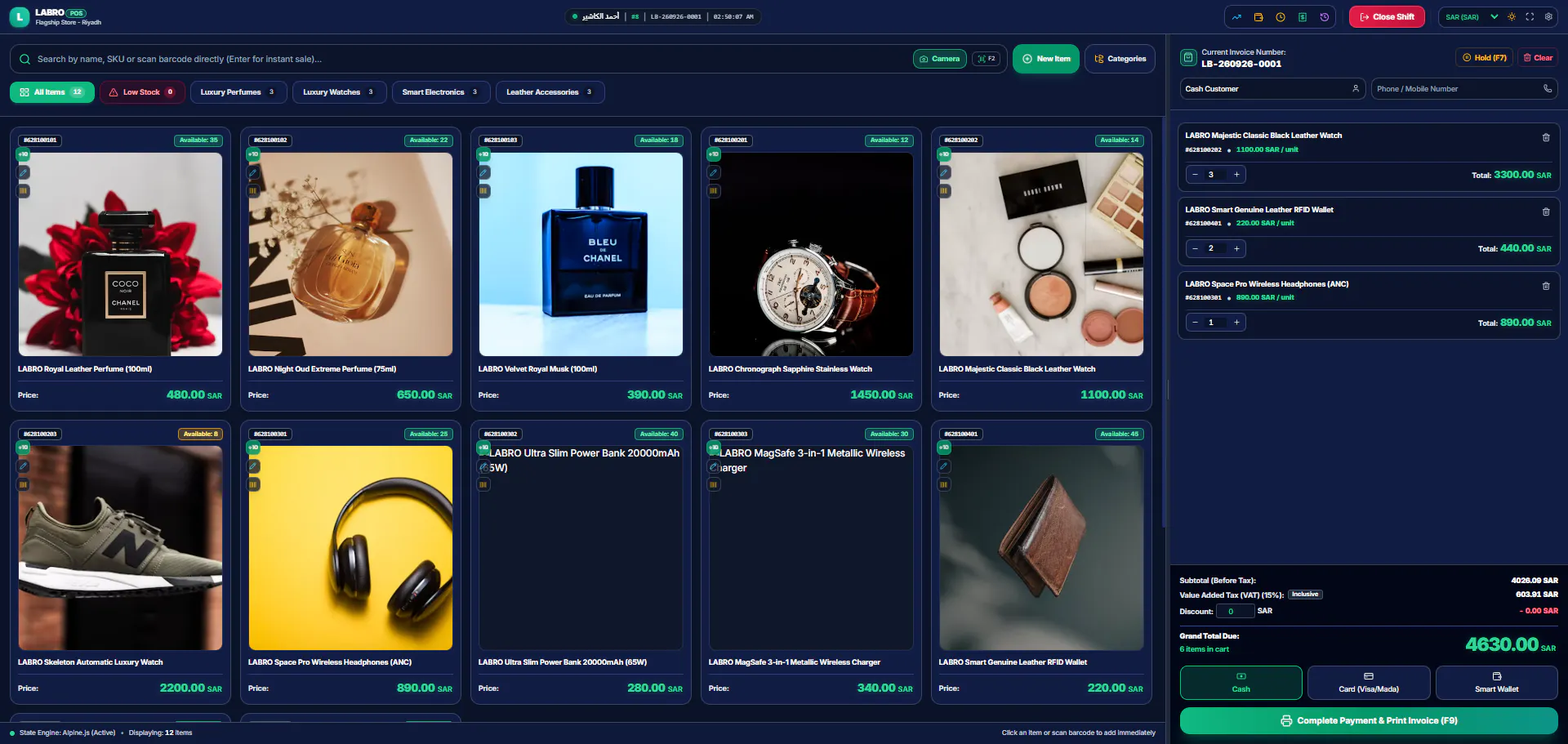
Task: Increase Headphones quantity in cart
Action: coord(1236,323)
